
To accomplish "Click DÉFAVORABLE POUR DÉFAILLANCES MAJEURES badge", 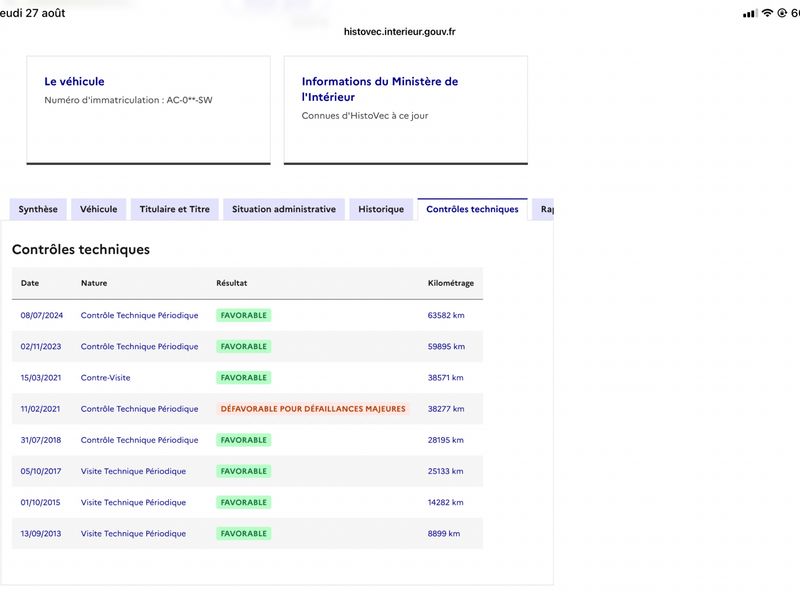I will pyautogui.click(x=313, y=409).
